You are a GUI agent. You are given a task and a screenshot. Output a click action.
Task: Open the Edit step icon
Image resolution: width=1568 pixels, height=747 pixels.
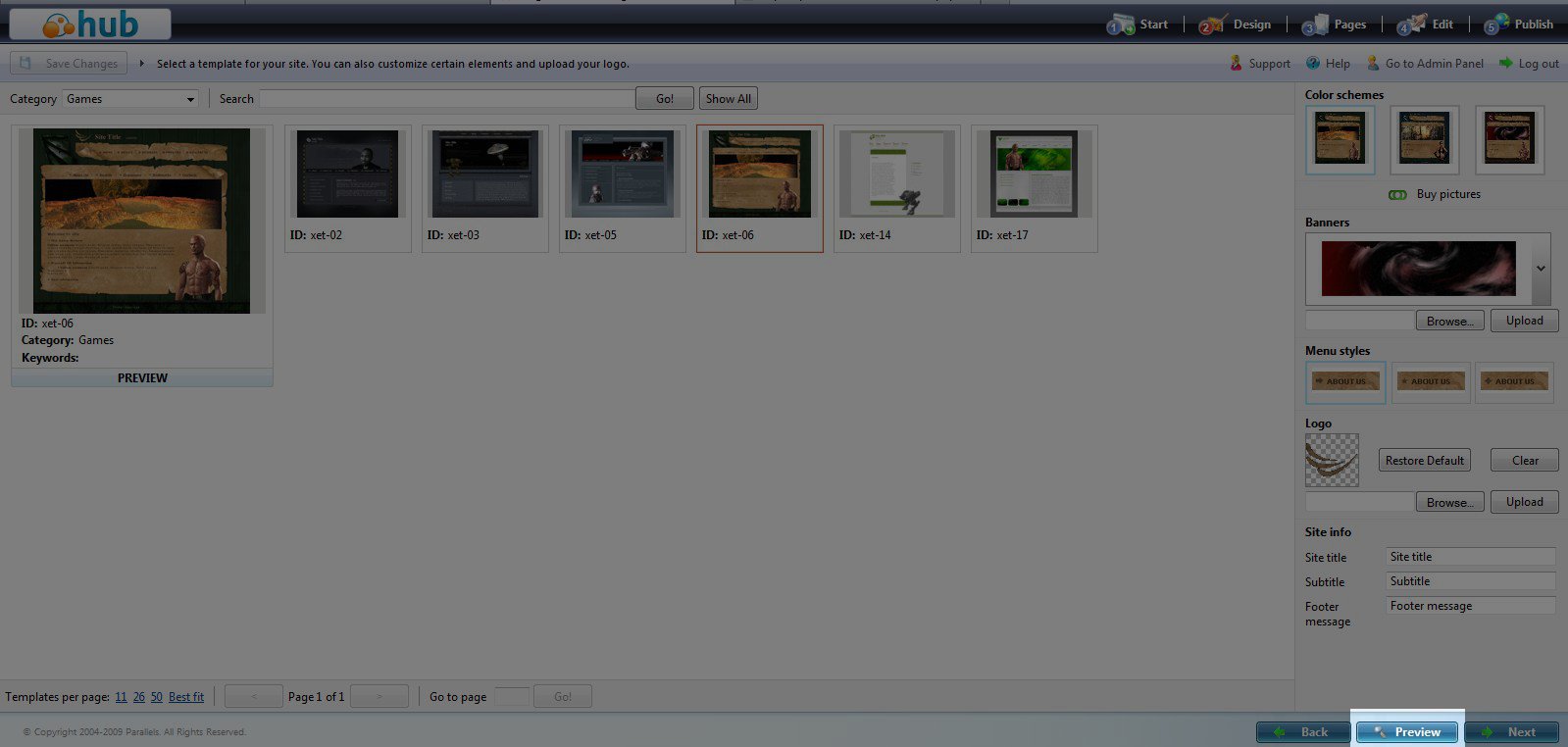pyautogui.click(x=1411, y=25)
